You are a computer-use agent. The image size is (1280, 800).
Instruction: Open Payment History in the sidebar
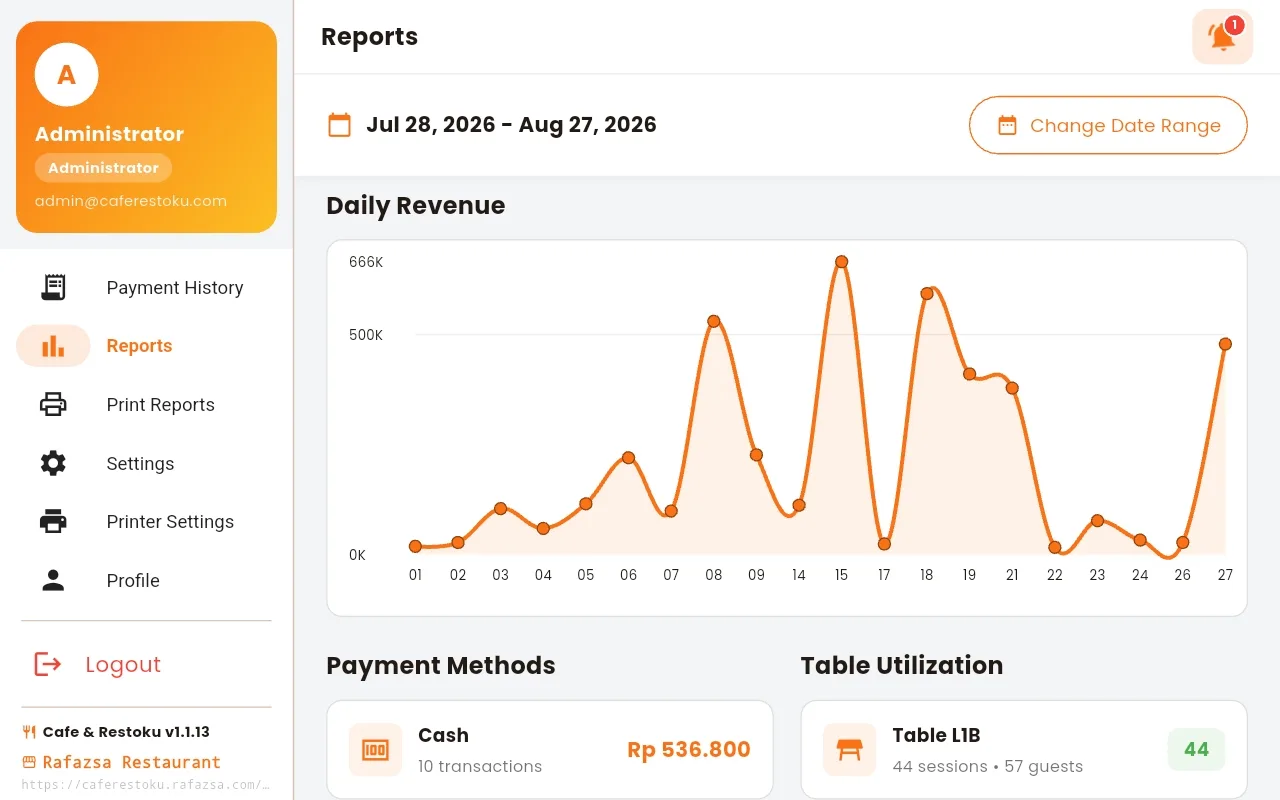click(146, 288)
